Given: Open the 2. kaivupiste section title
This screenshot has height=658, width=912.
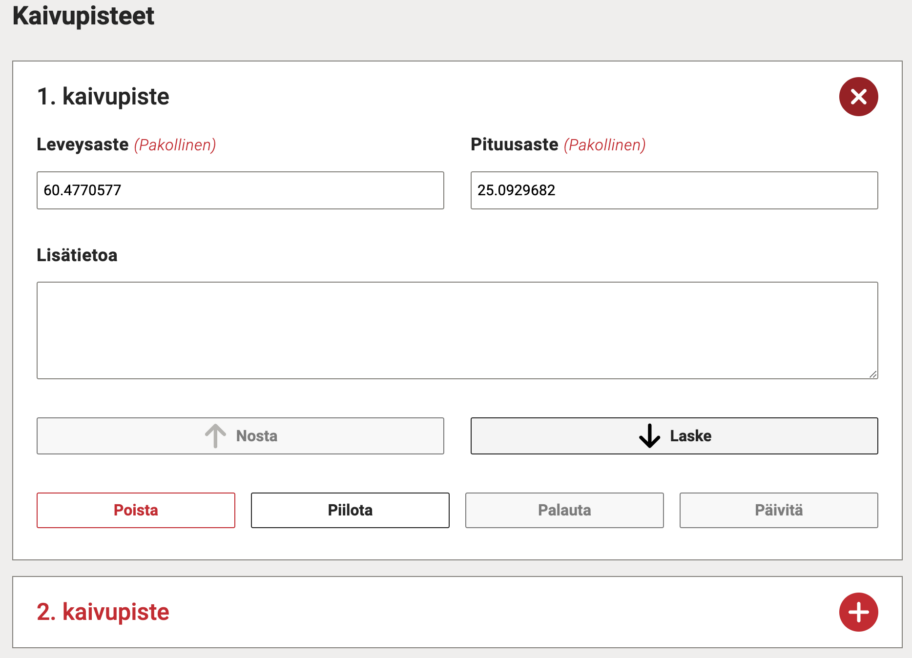Looking at the screenshot, I should [x=103, y=612].
